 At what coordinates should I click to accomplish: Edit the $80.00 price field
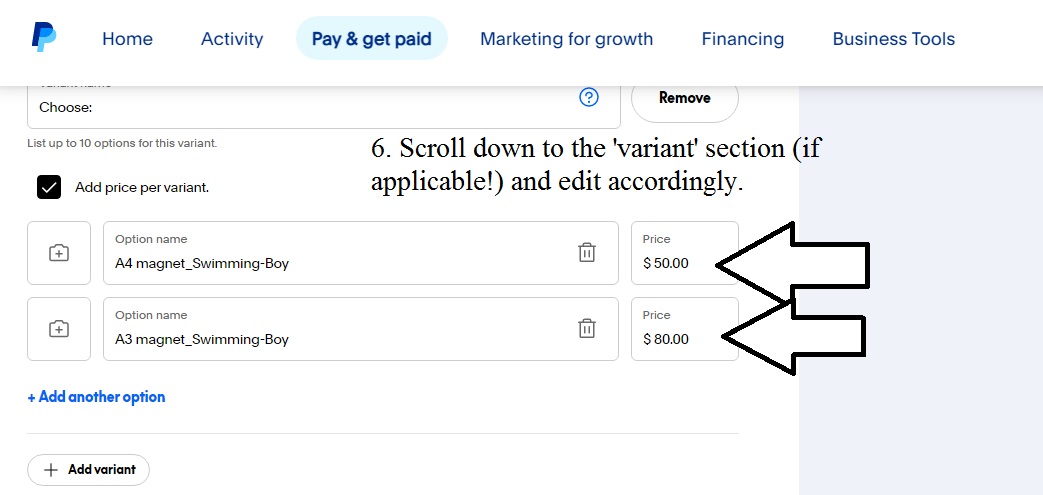[684, 329]
